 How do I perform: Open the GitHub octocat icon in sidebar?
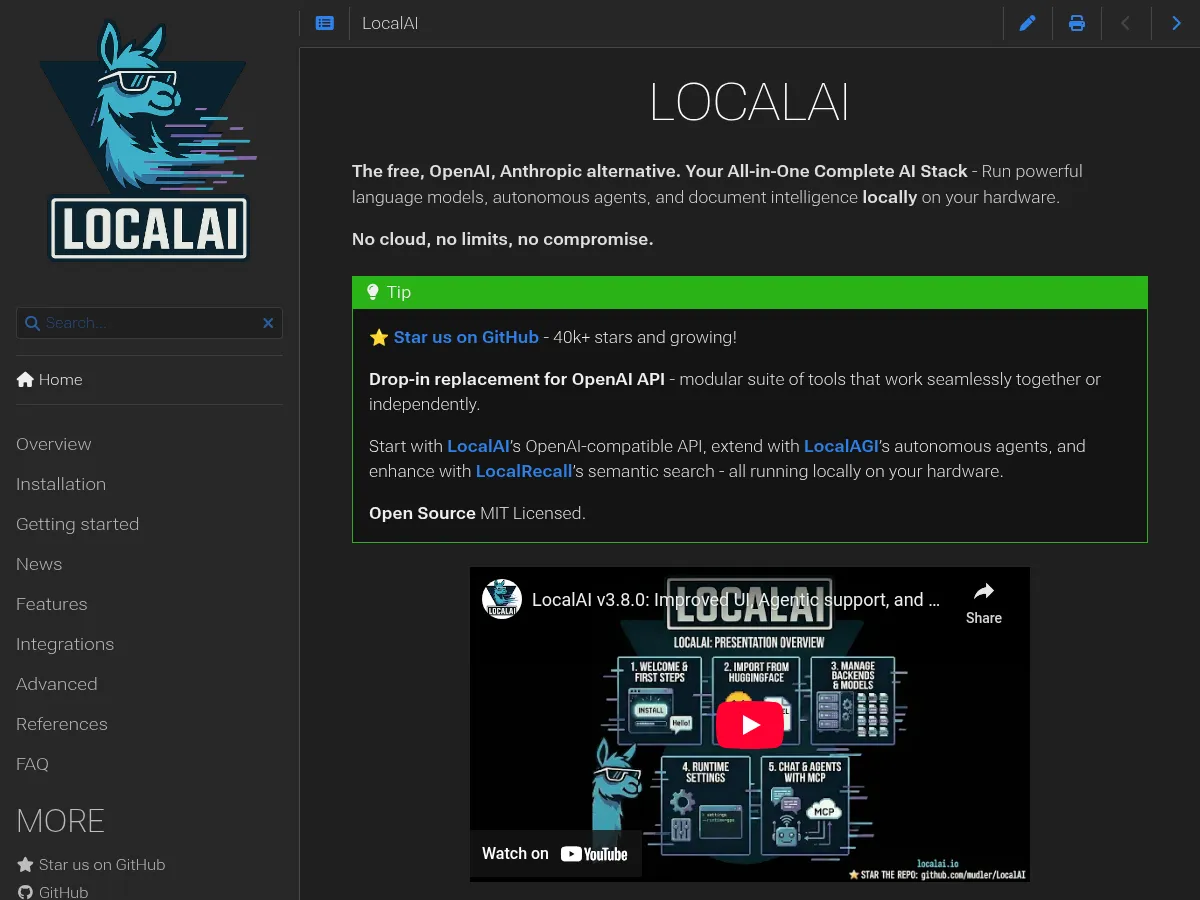25,892
